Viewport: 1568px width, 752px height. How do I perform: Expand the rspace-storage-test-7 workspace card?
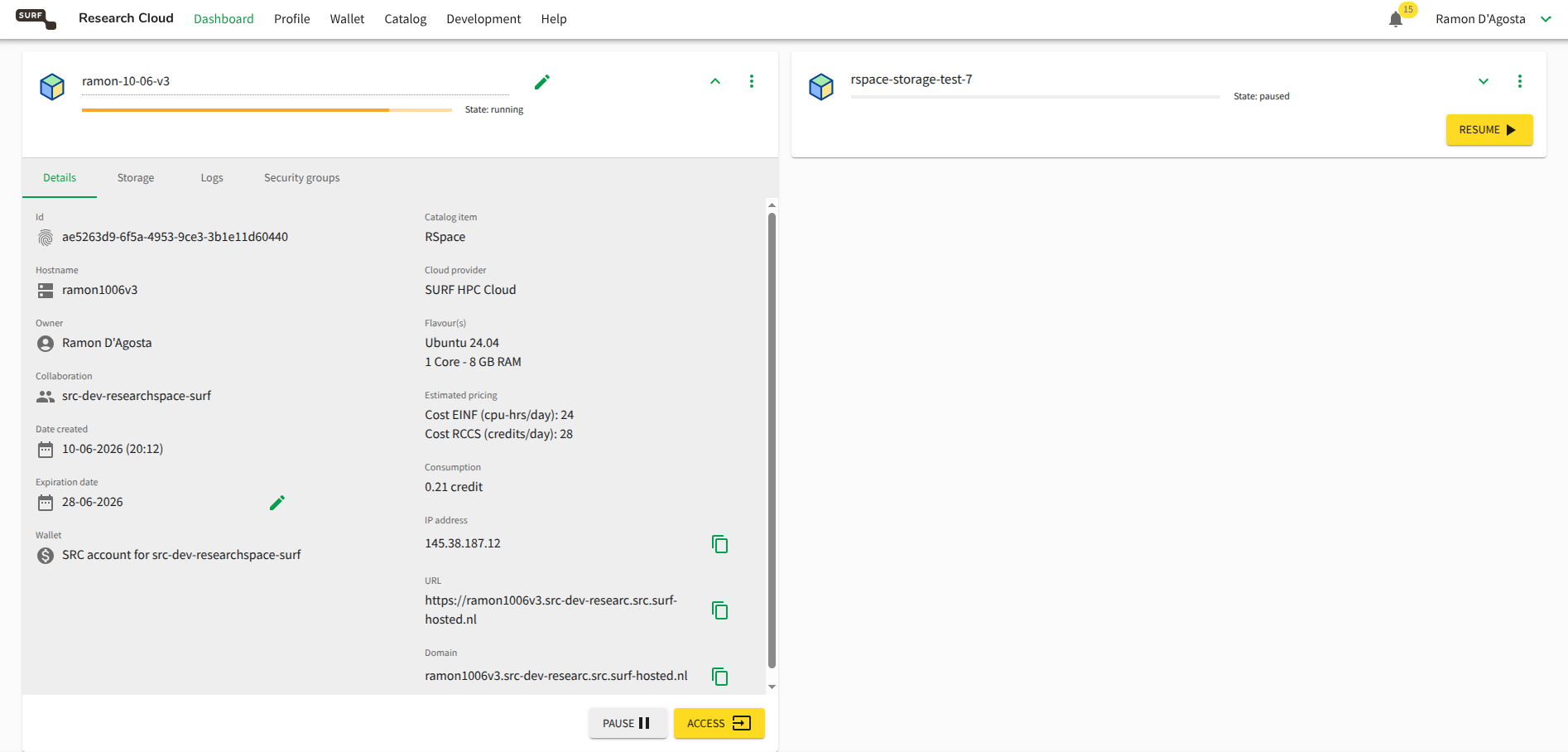[1484, 81]
